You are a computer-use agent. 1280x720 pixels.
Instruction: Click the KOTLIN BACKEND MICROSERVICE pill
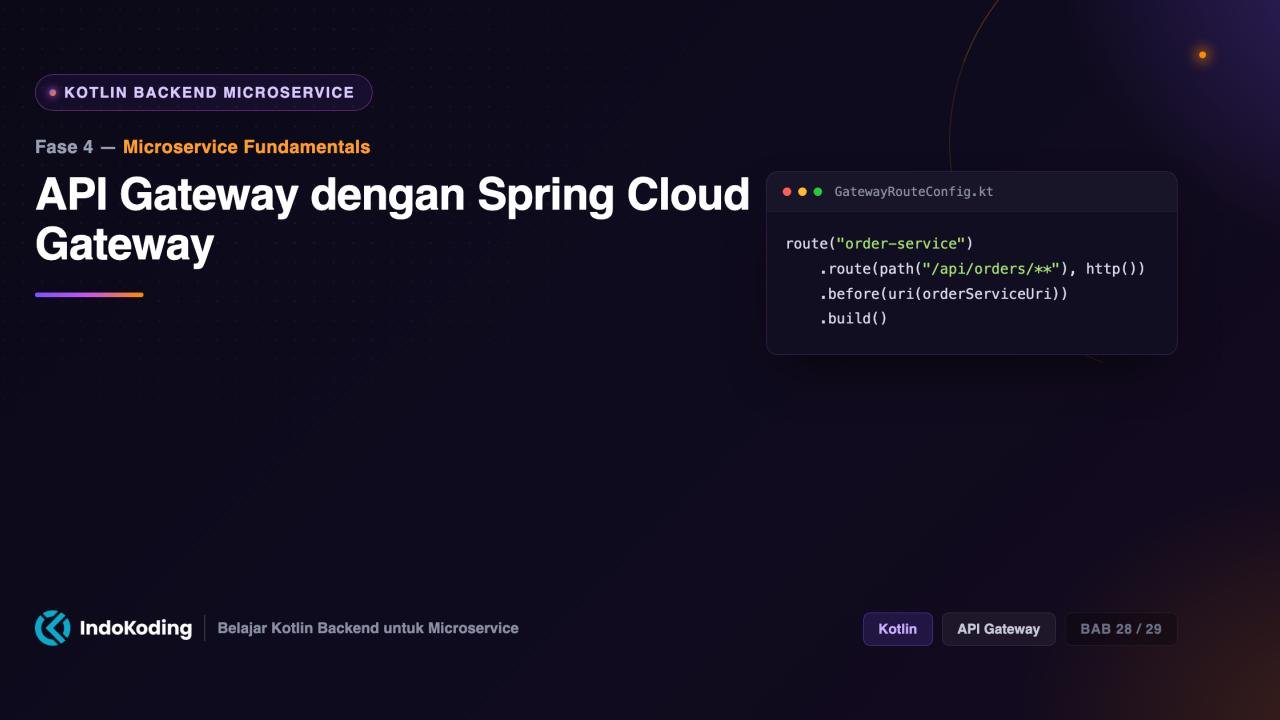[x=204, y=92]
